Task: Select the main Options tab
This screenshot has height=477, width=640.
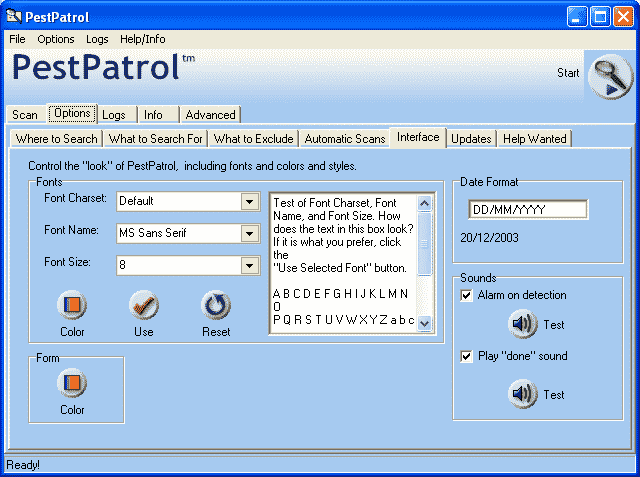Action: [x=72, y=113]
